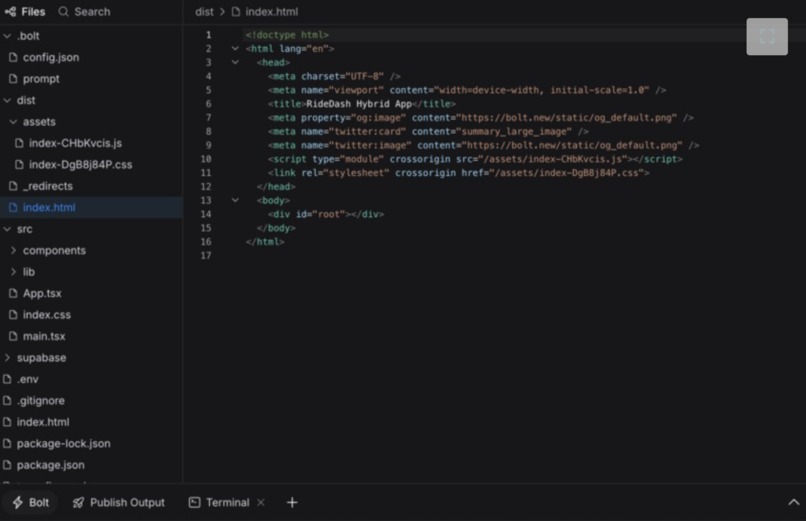Screen dimensions: 806x521
Task: Click the Files tree icon
Action: tap(10, 11)
